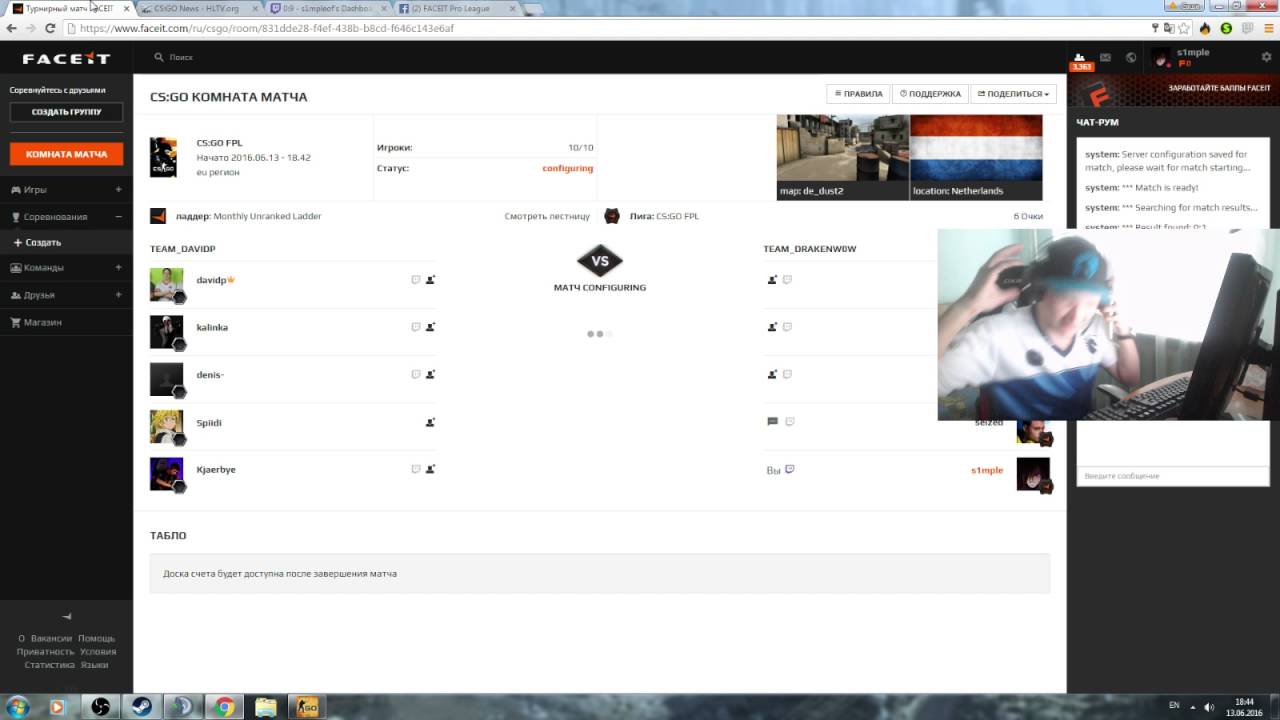Click the CS:GO FPL league icon
This screenshot has height=720, width=1280.
click(x=612, y=216)
